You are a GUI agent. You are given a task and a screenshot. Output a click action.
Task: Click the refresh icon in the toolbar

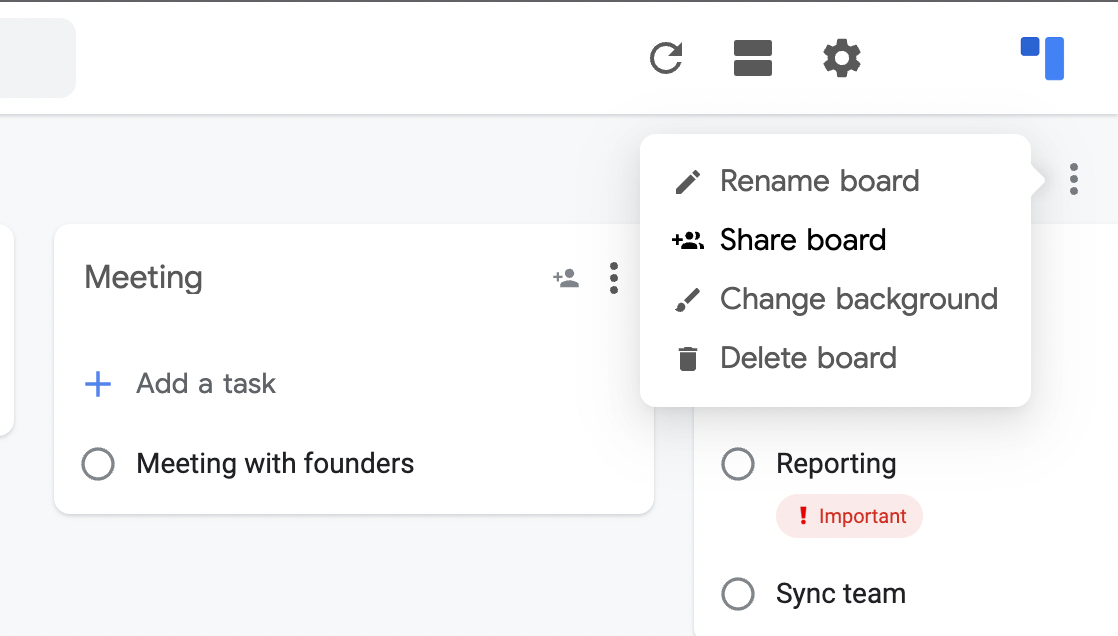coord(668,58)
